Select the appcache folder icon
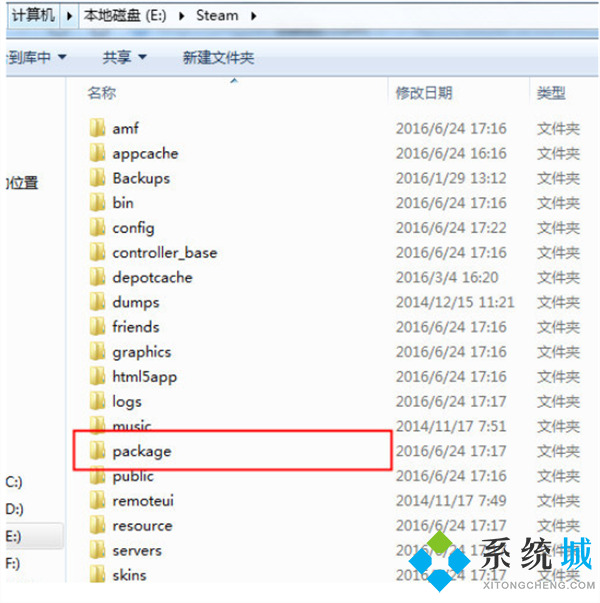The image size is (600, 603). (x=97, y=154)
